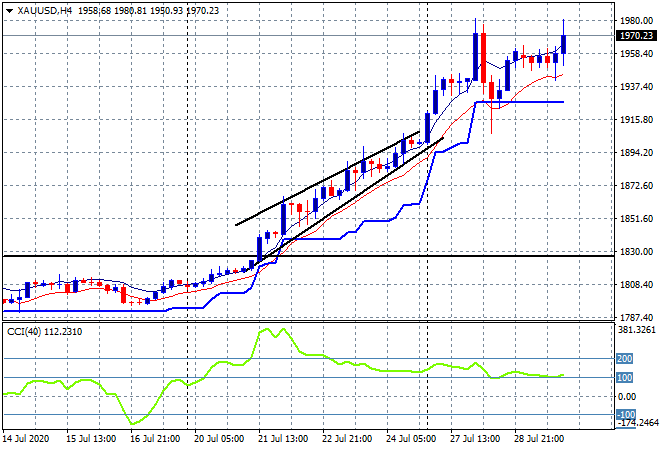Click the 21 Jul 13:00 time label
The image size is (660, 450).
tap(283, 439)
